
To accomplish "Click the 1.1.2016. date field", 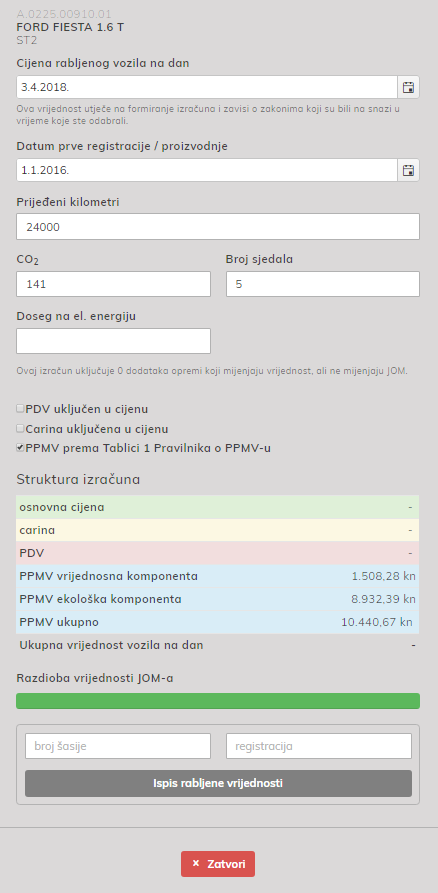I will click(207, 170).
